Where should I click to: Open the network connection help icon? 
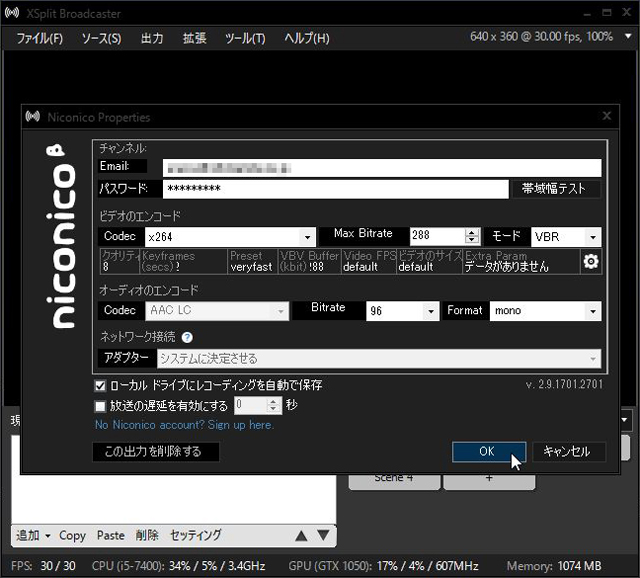(x=187, y=338)
